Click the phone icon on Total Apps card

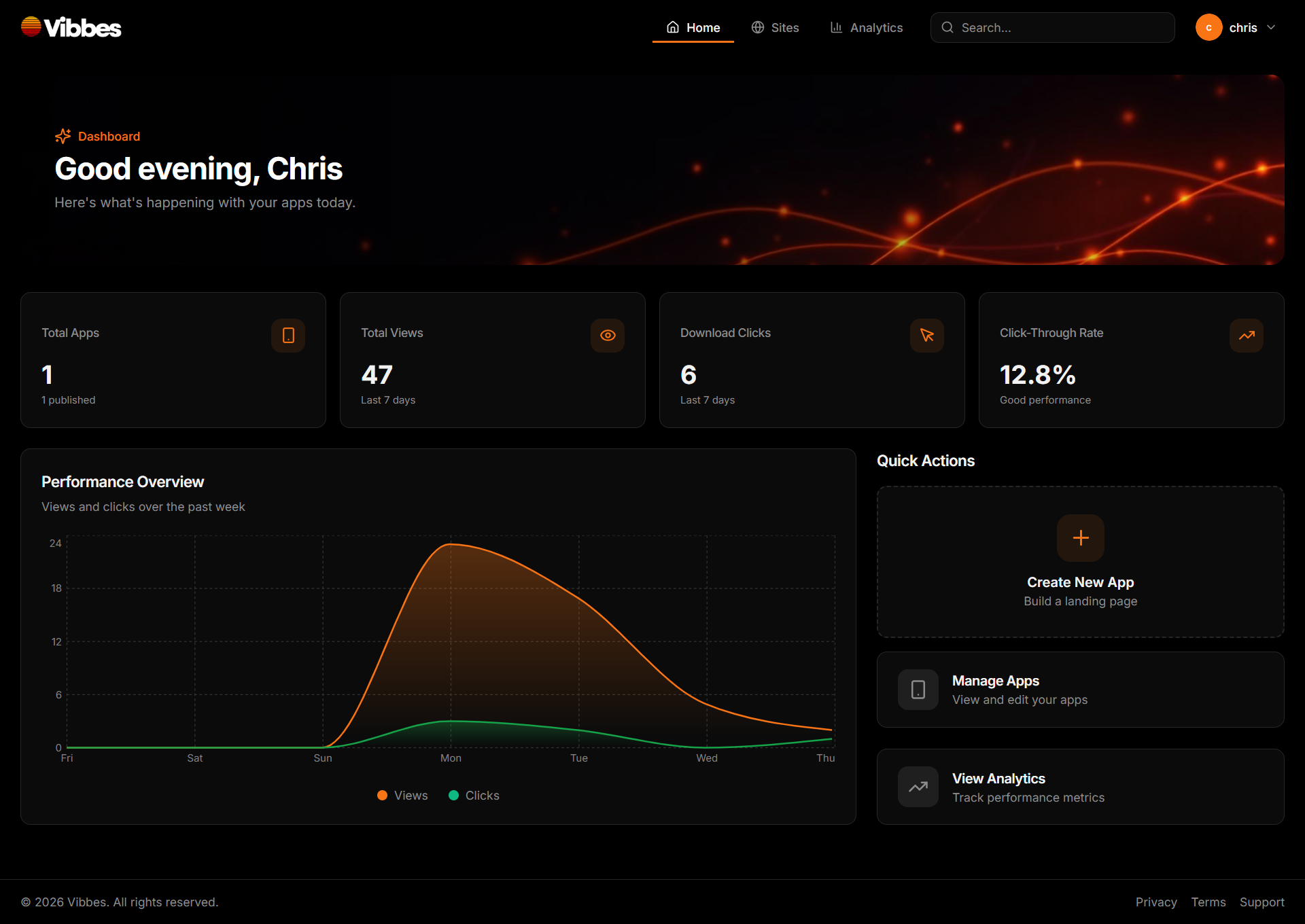click(288, 336)
